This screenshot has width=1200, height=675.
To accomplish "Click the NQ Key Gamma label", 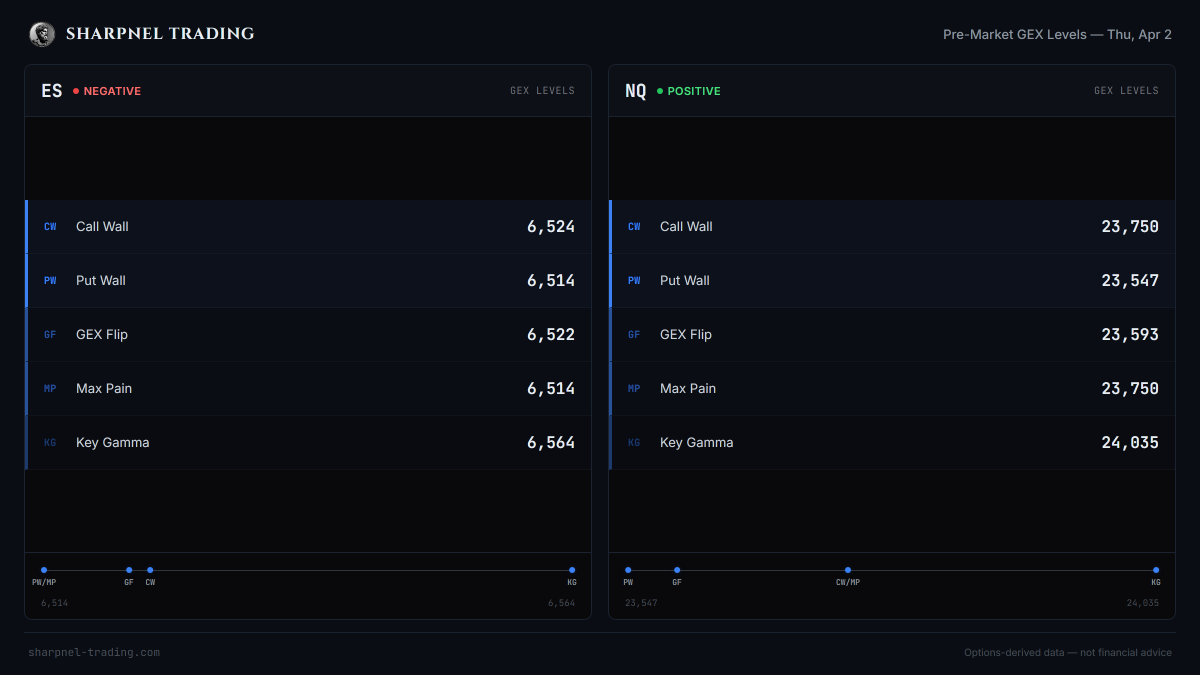I will click(x=697, y=443).
